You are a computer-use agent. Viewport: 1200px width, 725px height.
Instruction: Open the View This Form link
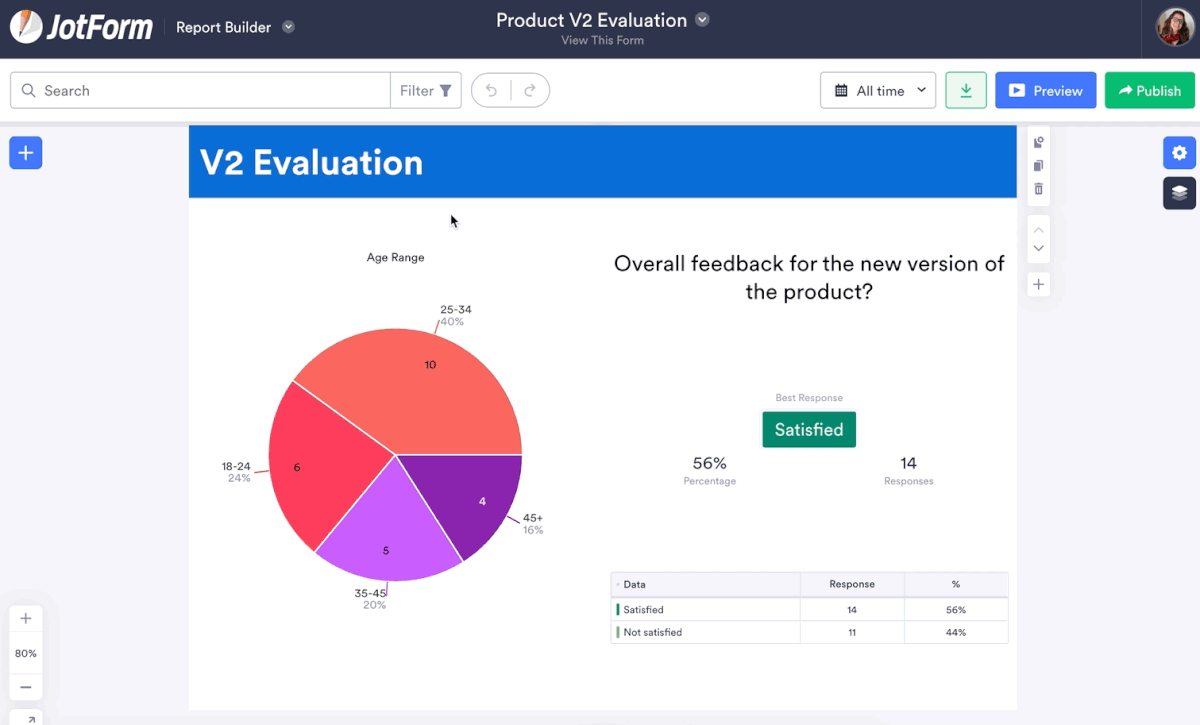tap(602, 41)
